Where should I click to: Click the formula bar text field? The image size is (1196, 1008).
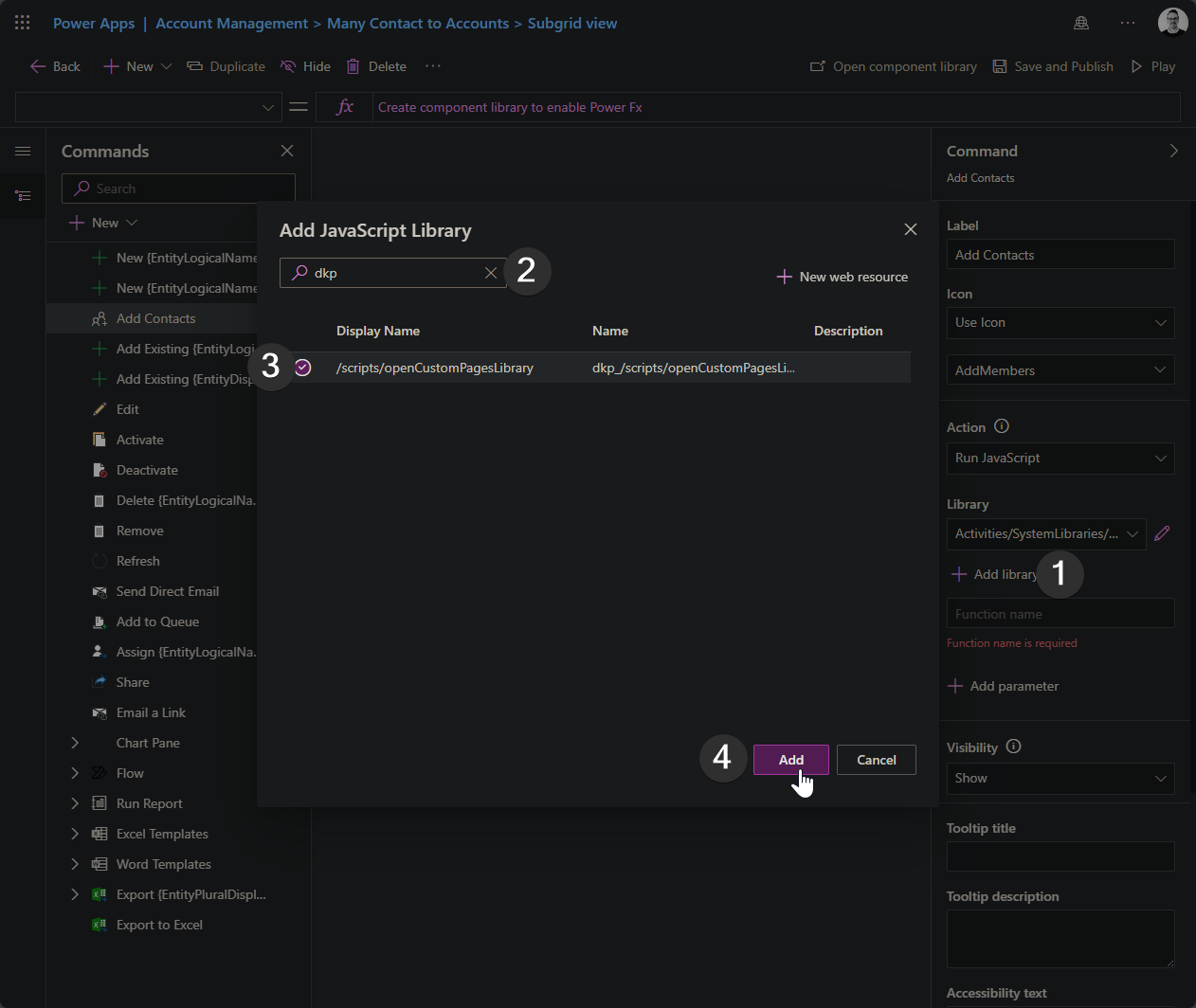pos(776,107)
